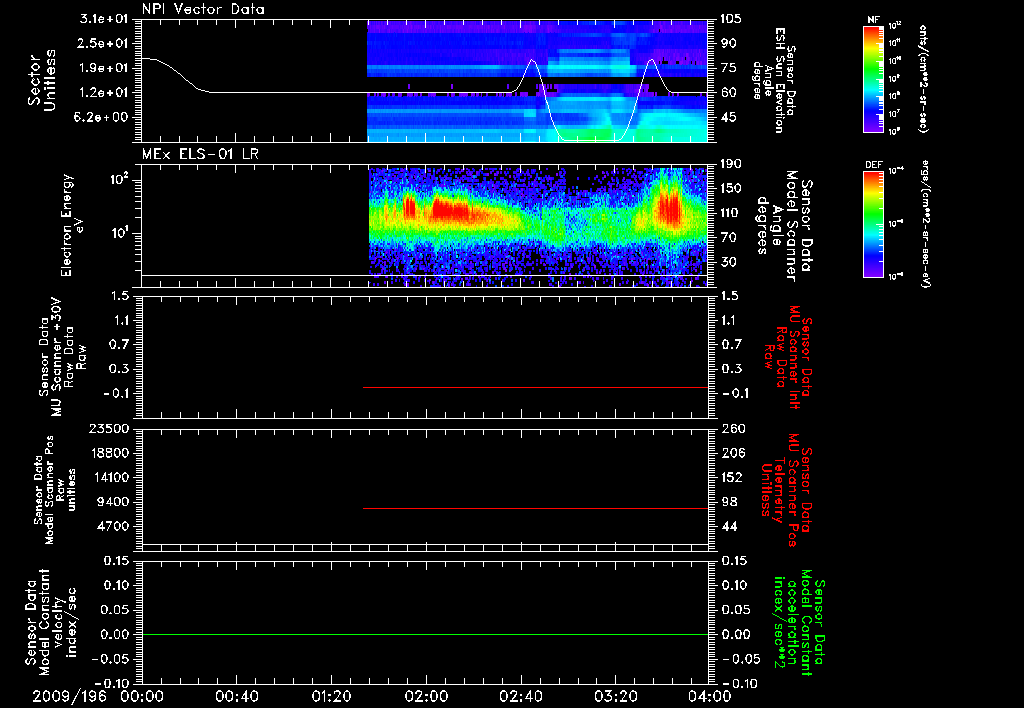The height and width of the screenshot is (708, 1024).
Task: Click the '4700' scanner position tick label
Action: tap(112, 526)
